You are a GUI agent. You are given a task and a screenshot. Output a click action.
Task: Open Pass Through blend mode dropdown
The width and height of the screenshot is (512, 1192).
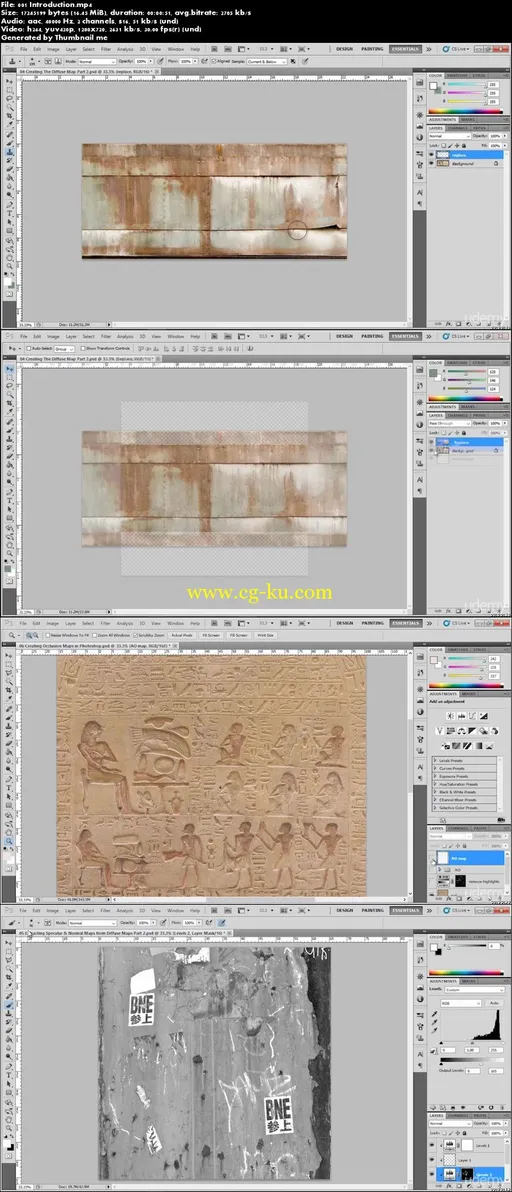click(450, 424)
